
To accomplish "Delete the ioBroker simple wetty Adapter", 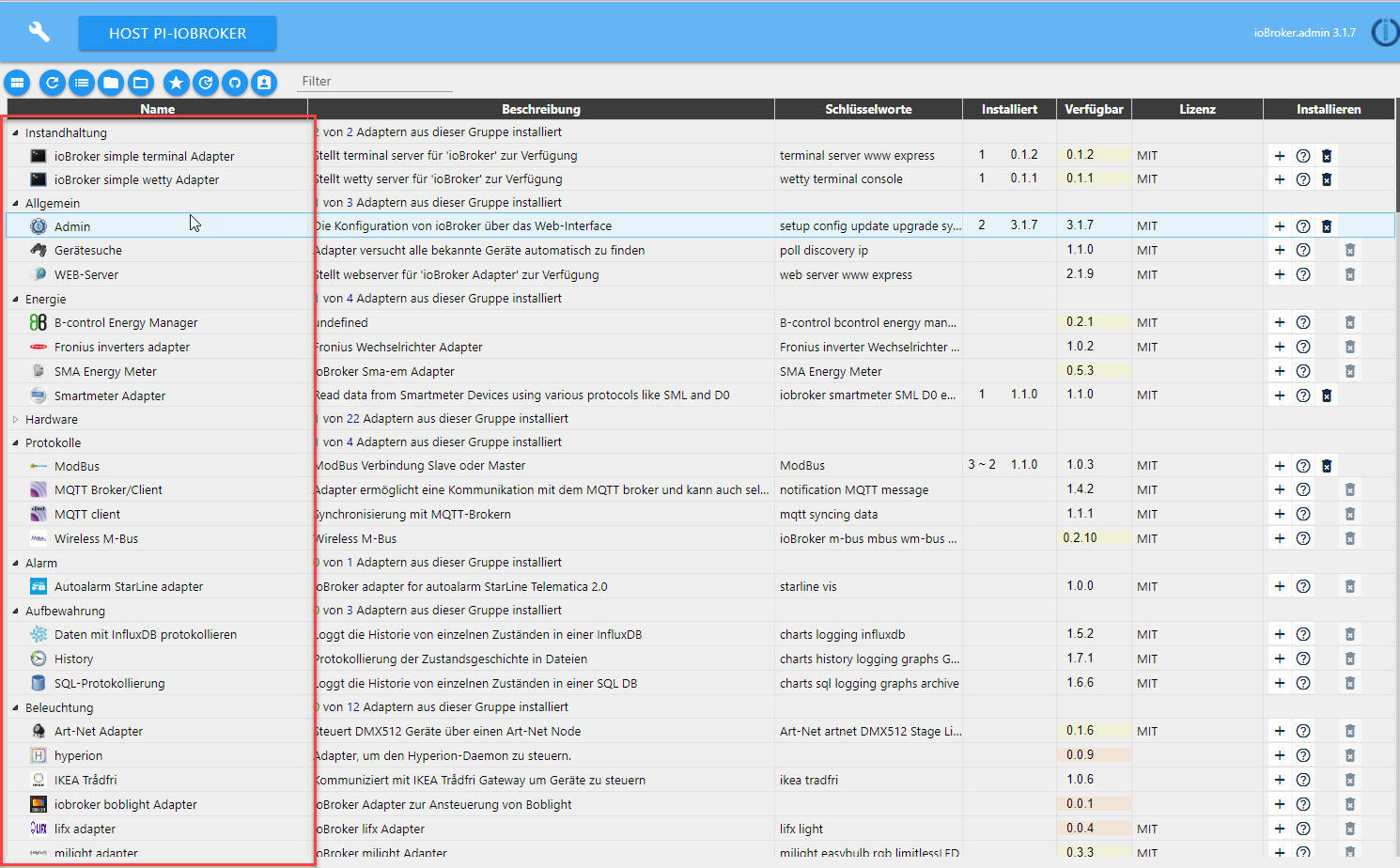I will pos(1327,179).
